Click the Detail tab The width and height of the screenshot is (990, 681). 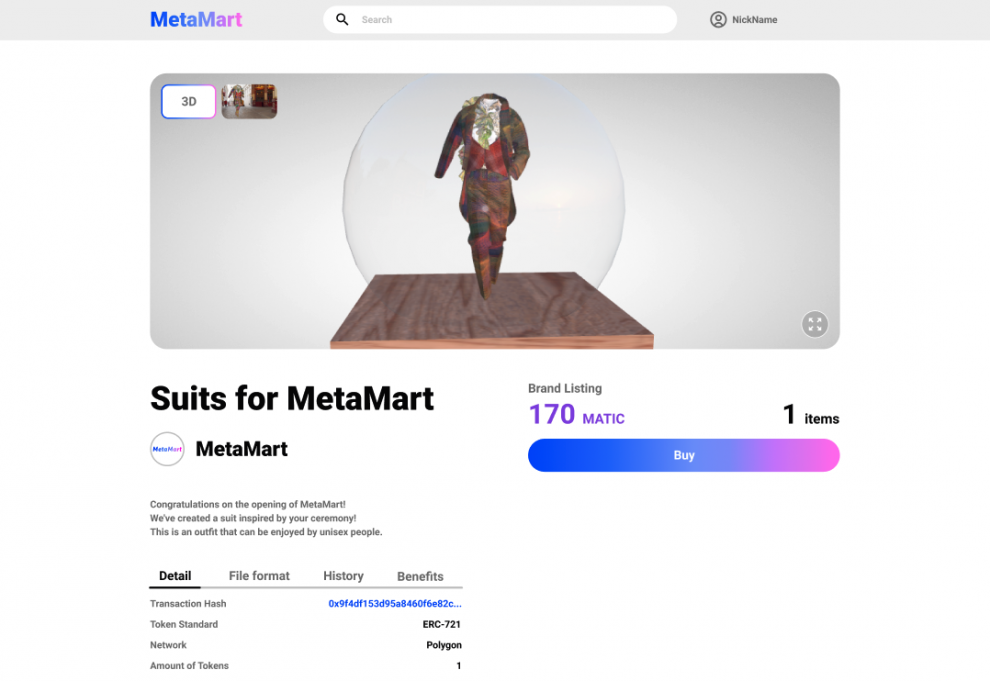(175, 576)
